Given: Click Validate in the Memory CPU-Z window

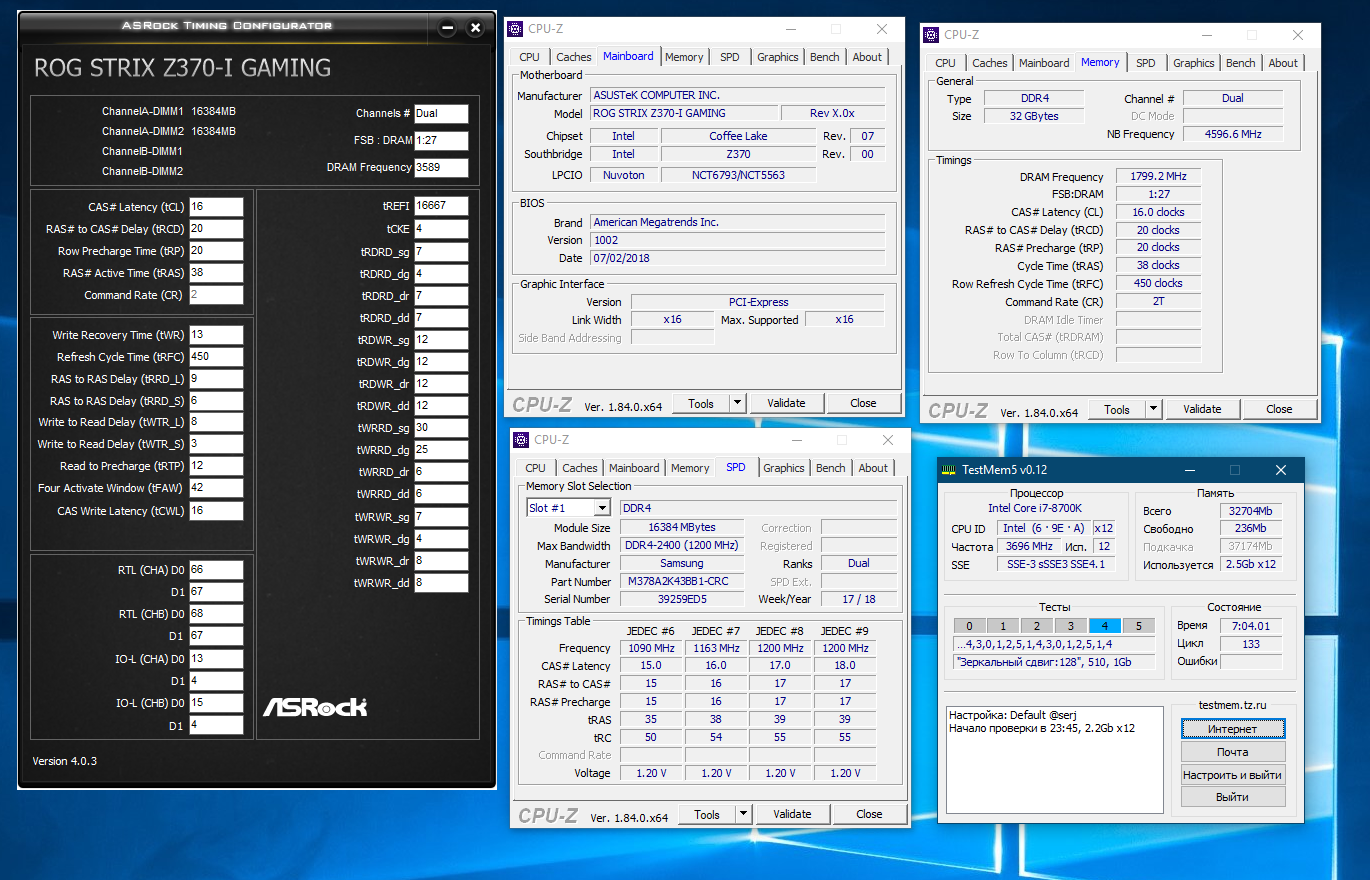Looking at the screenshot, I should (x=1202, y=409).
